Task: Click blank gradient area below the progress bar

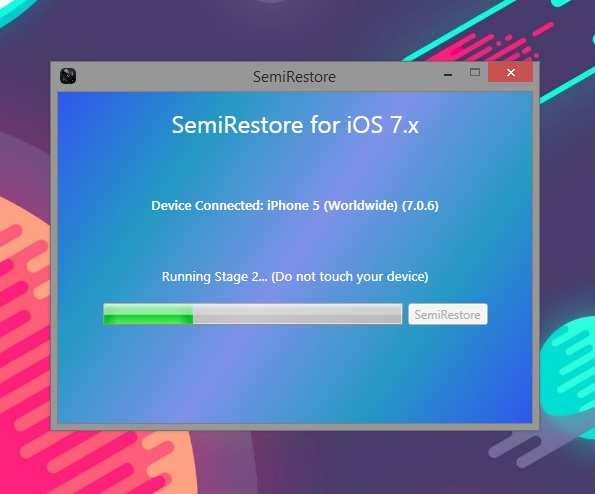Action: [295, 376]
